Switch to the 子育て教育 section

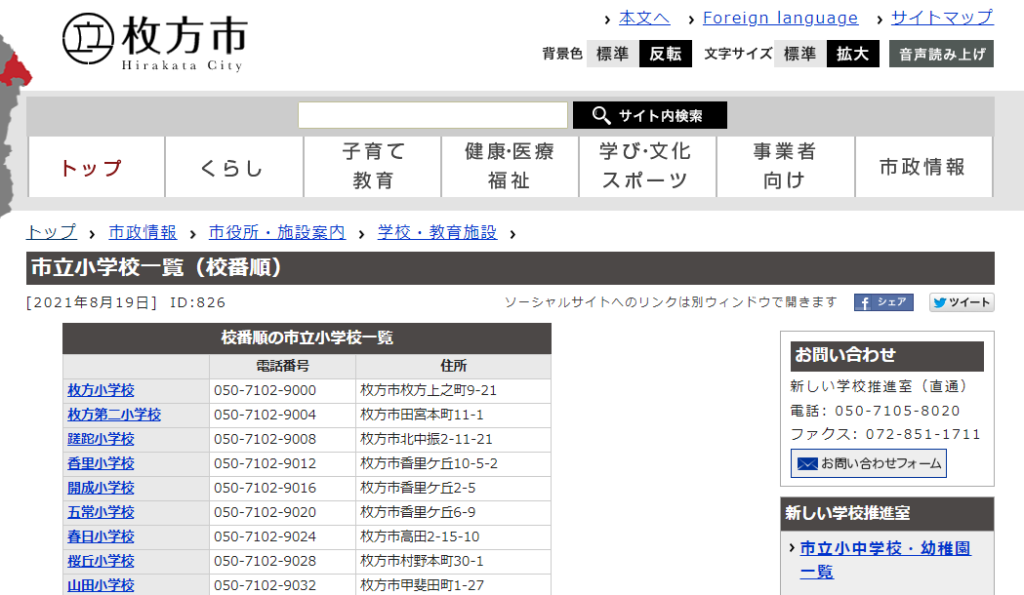point(371,166)
